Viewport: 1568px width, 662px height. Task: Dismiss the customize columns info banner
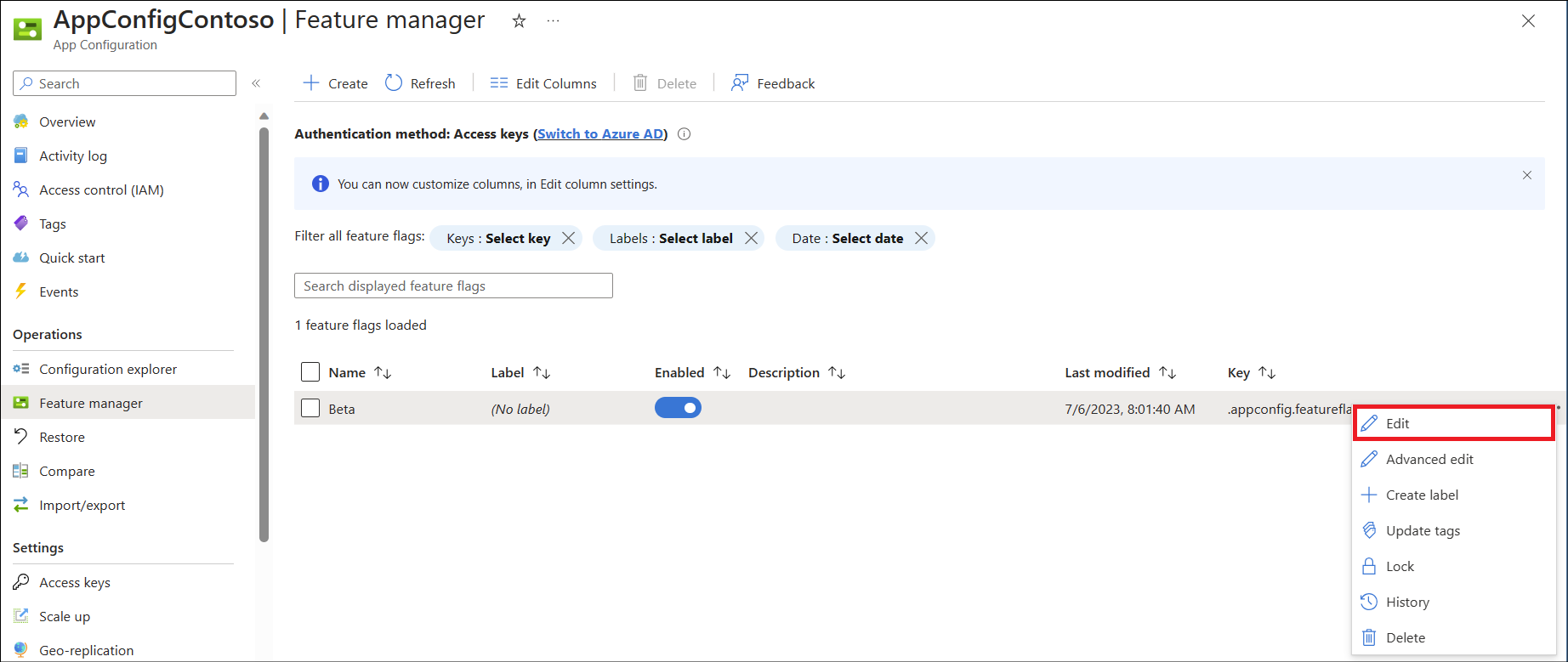tap(1527, 175)
